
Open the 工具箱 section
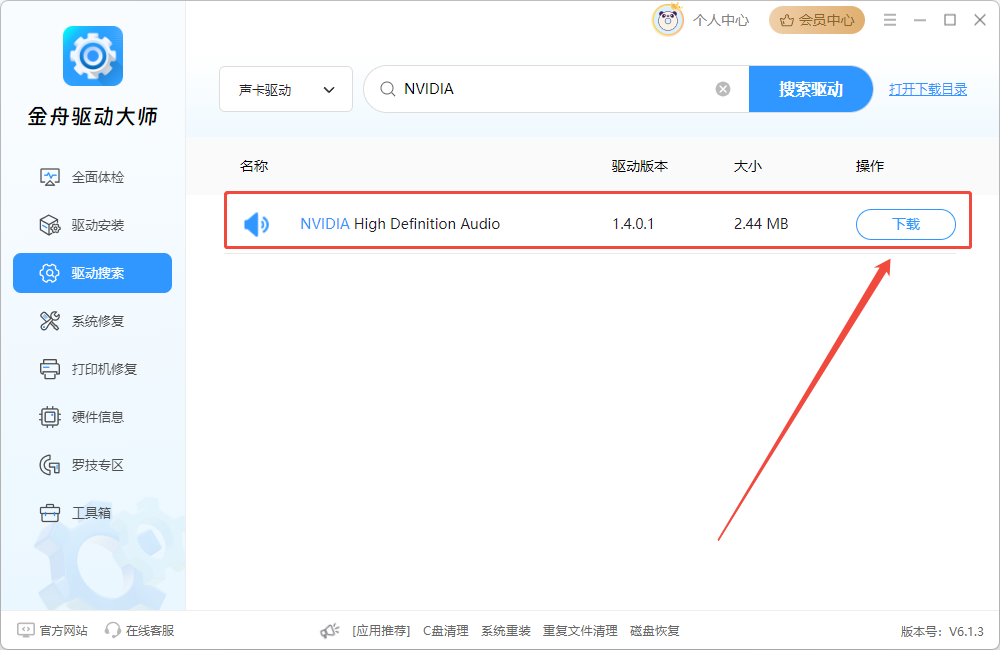(x=92, y=513)
